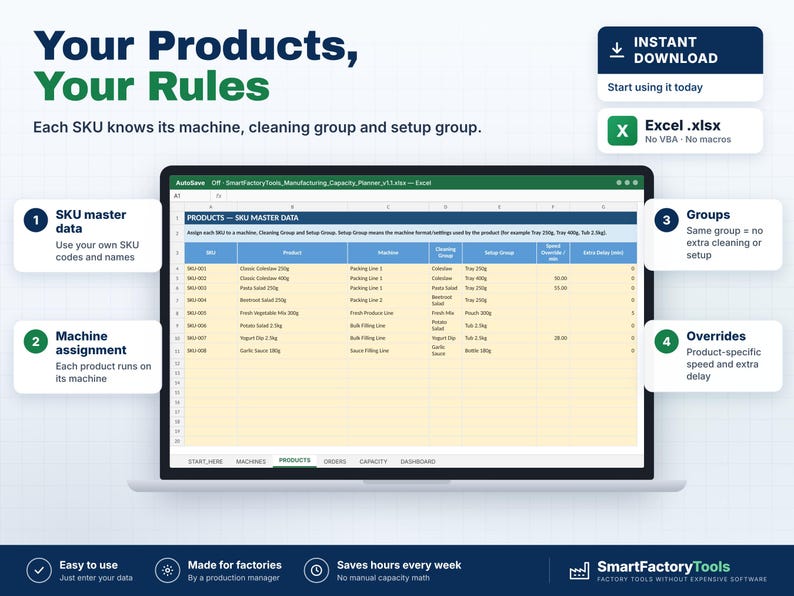Viewport: 794px width, 596px height.
Task: Click the Extra Delay (min) header cell
Action: tap(603, 253)
